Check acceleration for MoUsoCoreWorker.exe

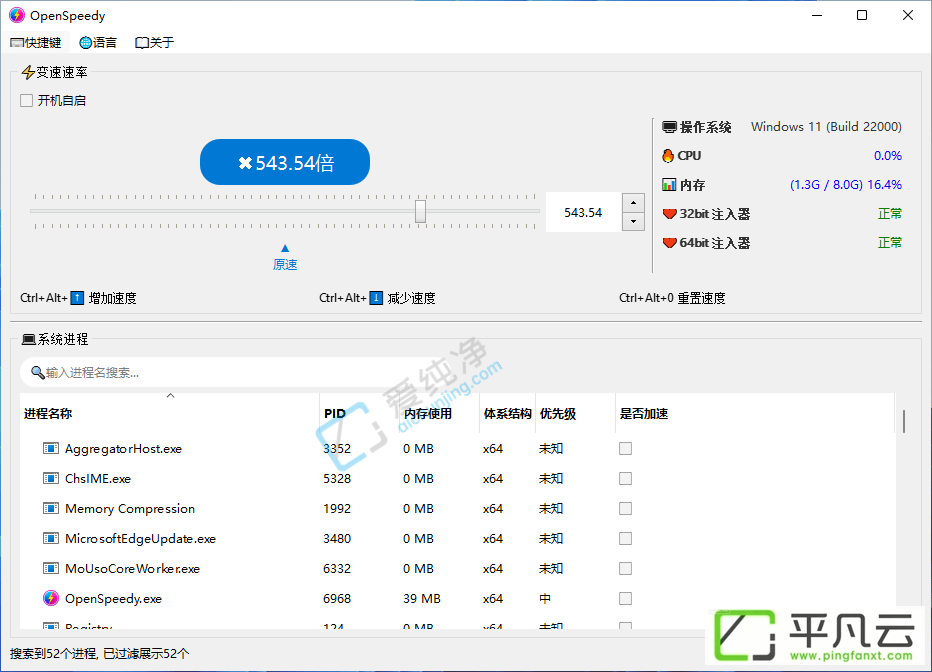(x=625, y=569)
